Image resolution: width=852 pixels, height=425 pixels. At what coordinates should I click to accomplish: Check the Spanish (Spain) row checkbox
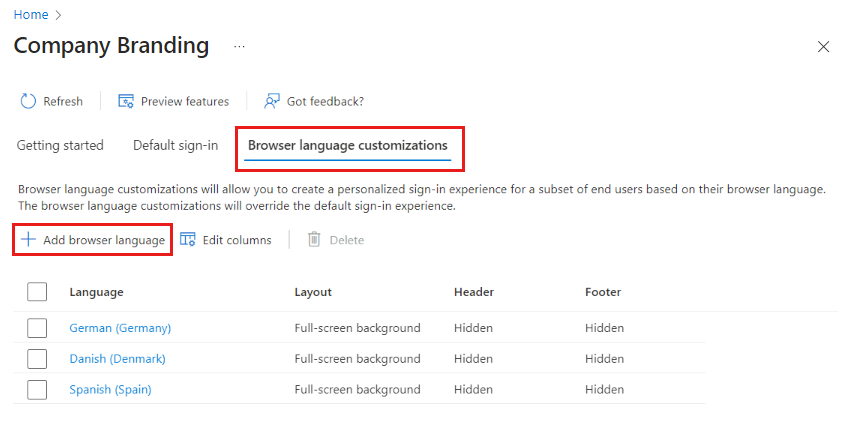point(37,390)
